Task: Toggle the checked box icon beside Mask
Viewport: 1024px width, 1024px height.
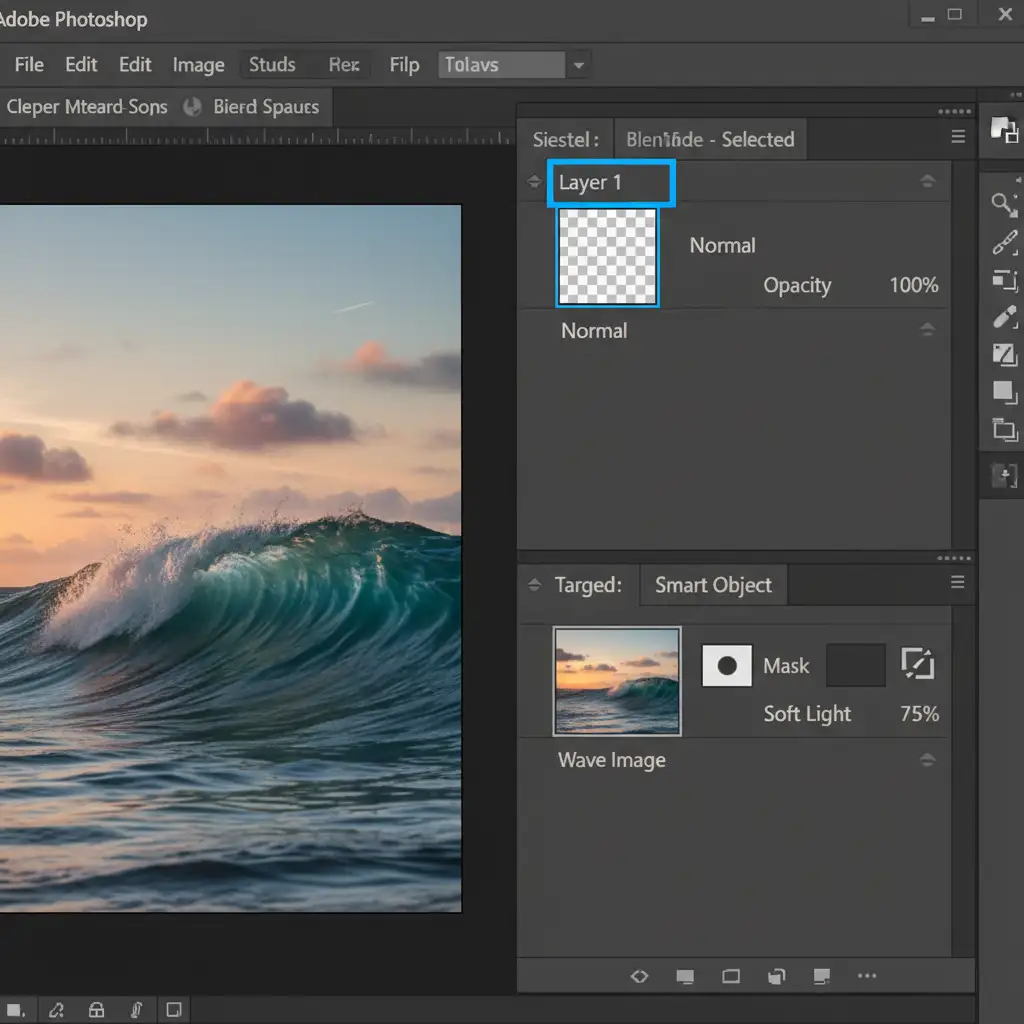Action: 917,665
